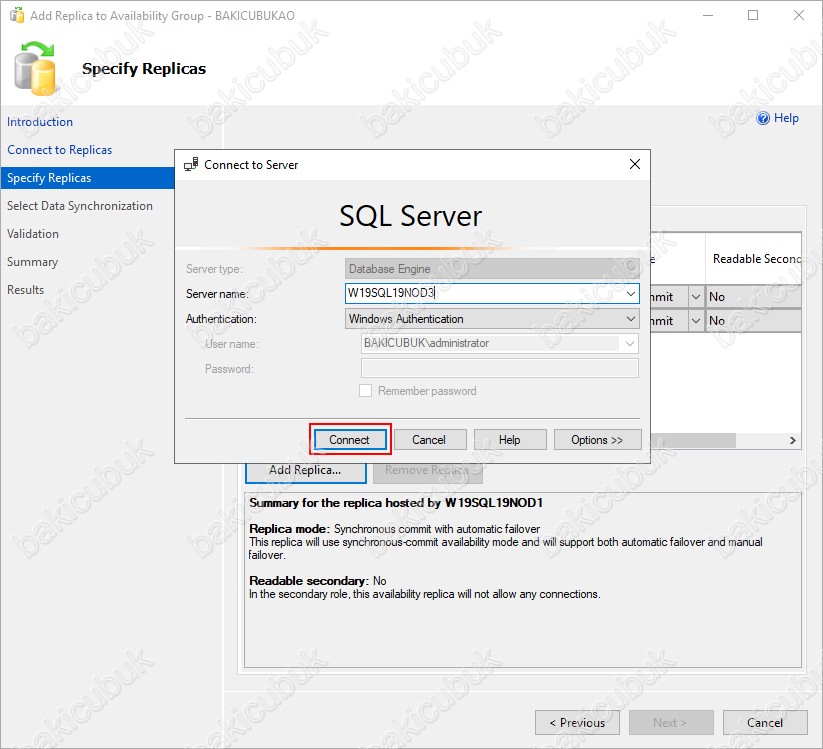Click the replica grid's right scroll arrow
This screenshot has height=749, width=823.
[x=793, y=440]
